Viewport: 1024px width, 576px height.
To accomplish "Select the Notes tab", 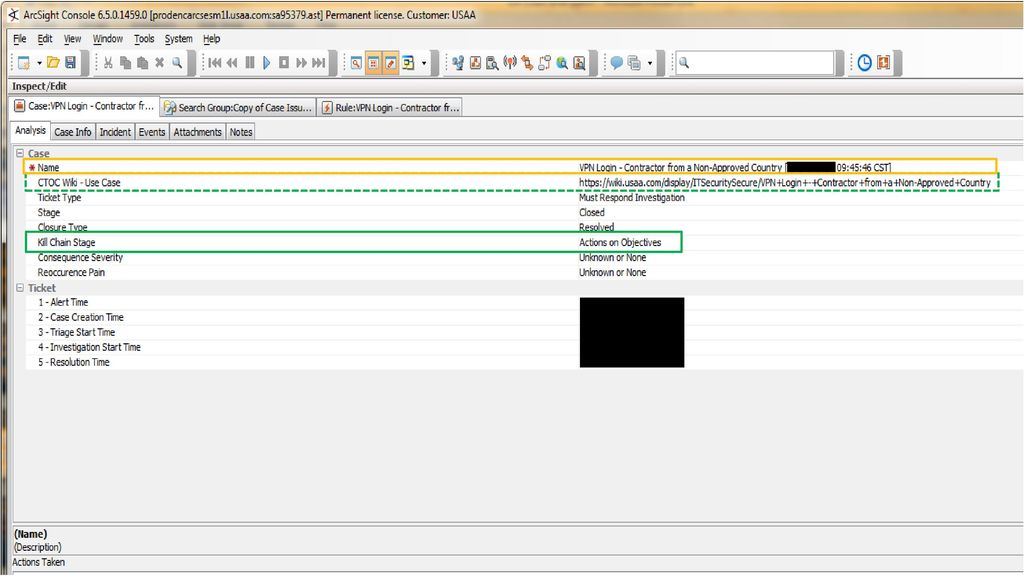I will (x=241, y=132).
